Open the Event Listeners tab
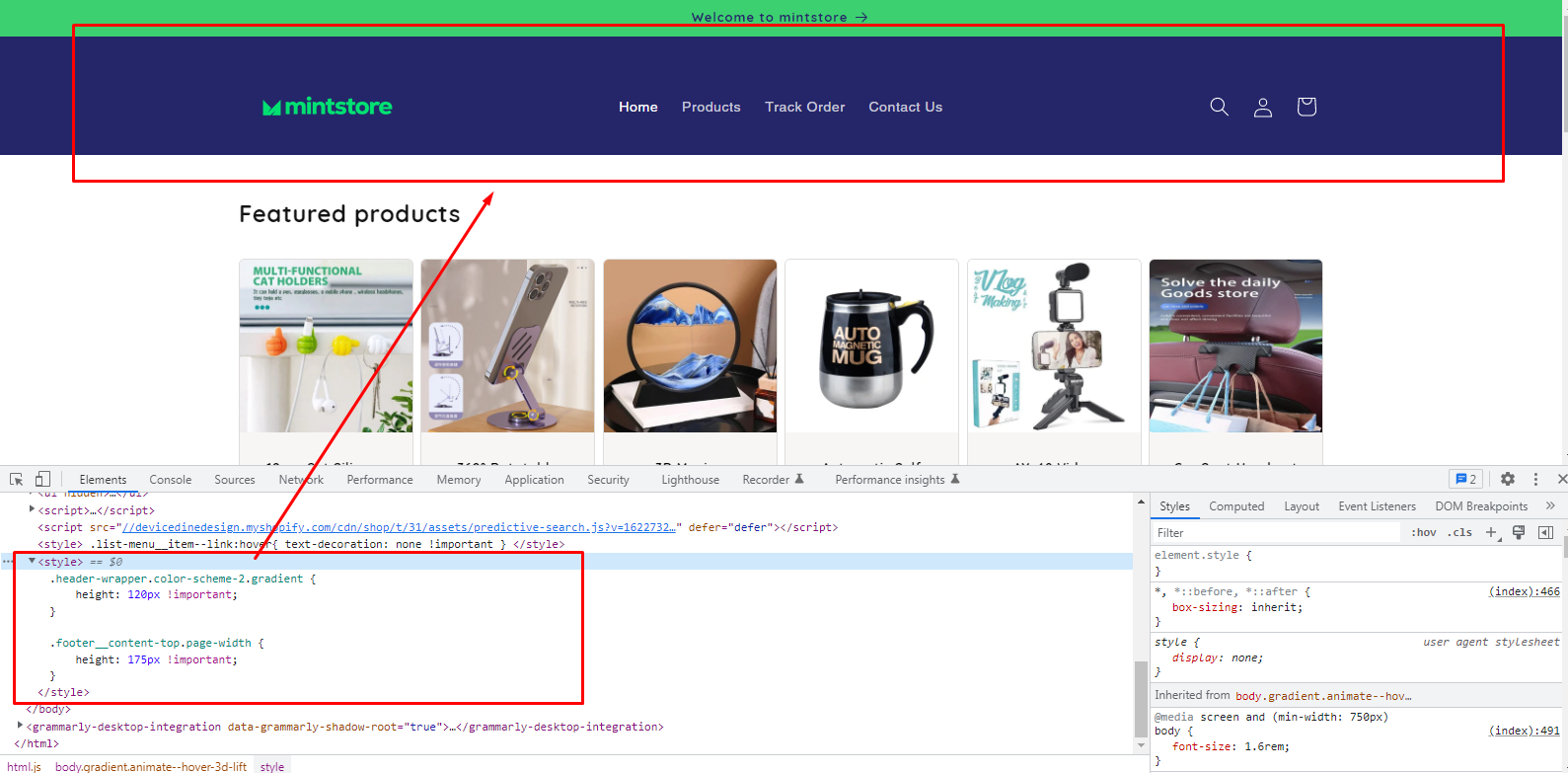 click(x=1377, y=506)
